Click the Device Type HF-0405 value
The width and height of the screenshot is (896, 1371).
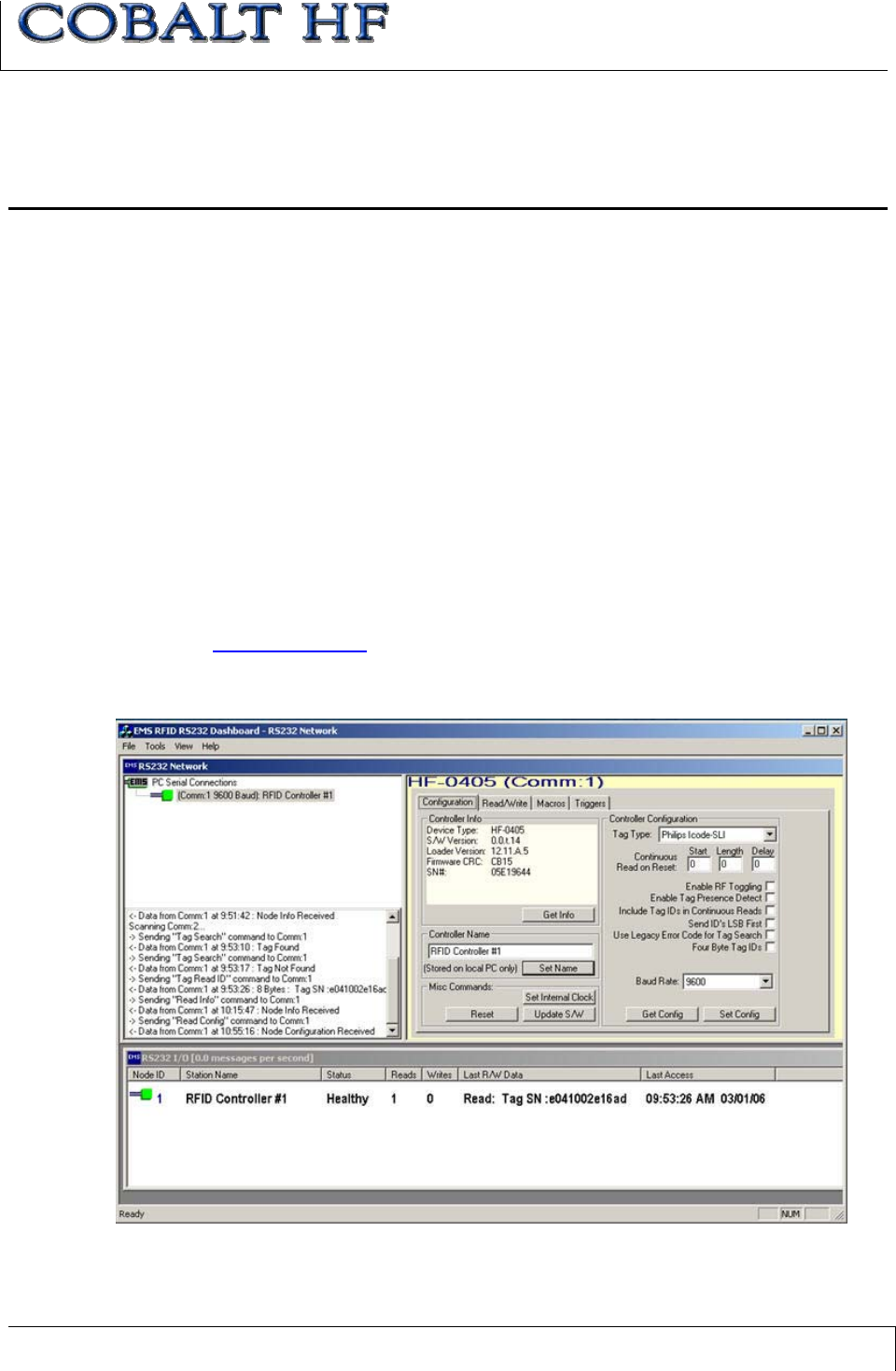(508, 830)
